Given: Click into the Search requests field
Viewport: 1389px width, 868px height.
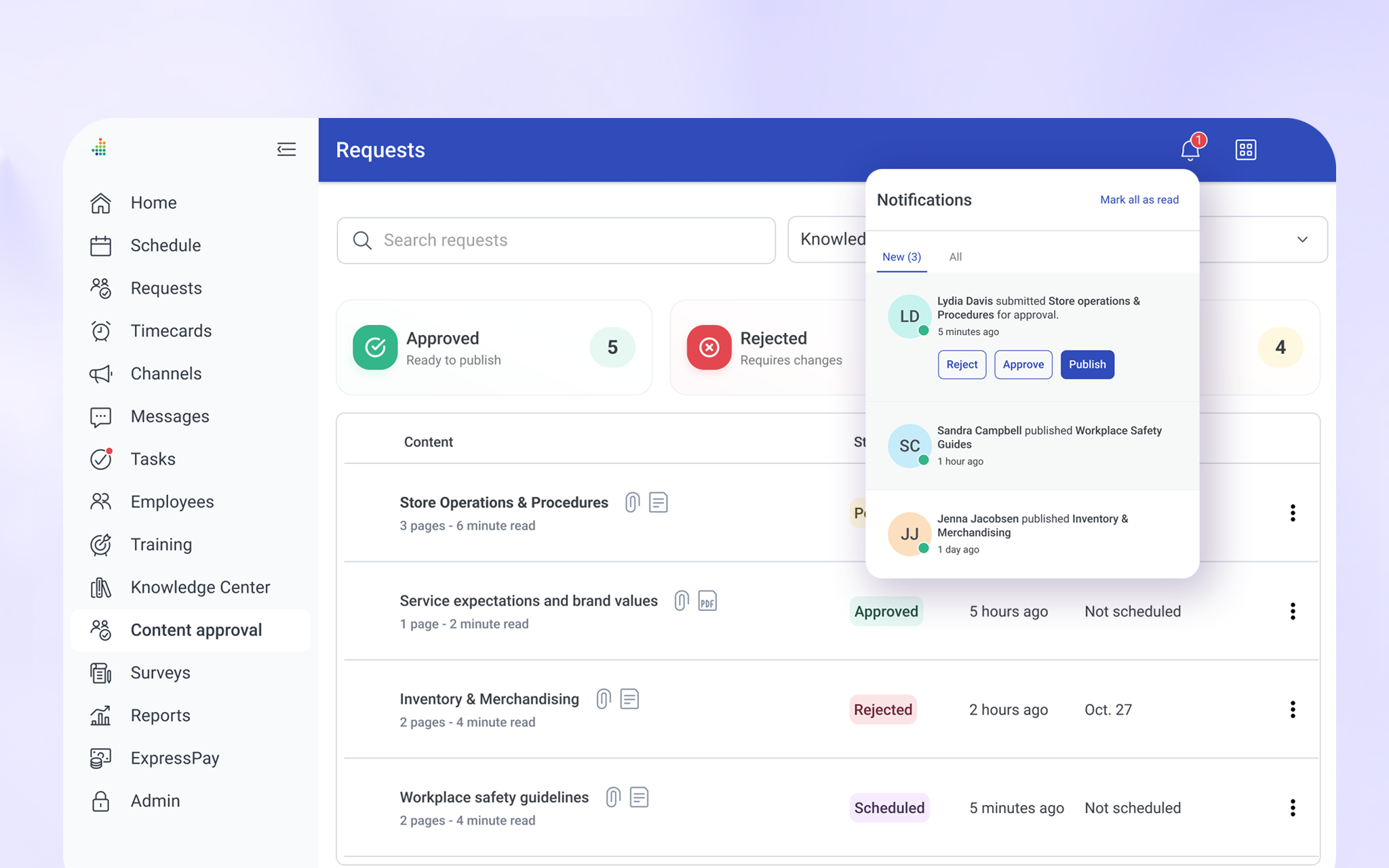Looking at the screenshot, I should coord(556,240).
